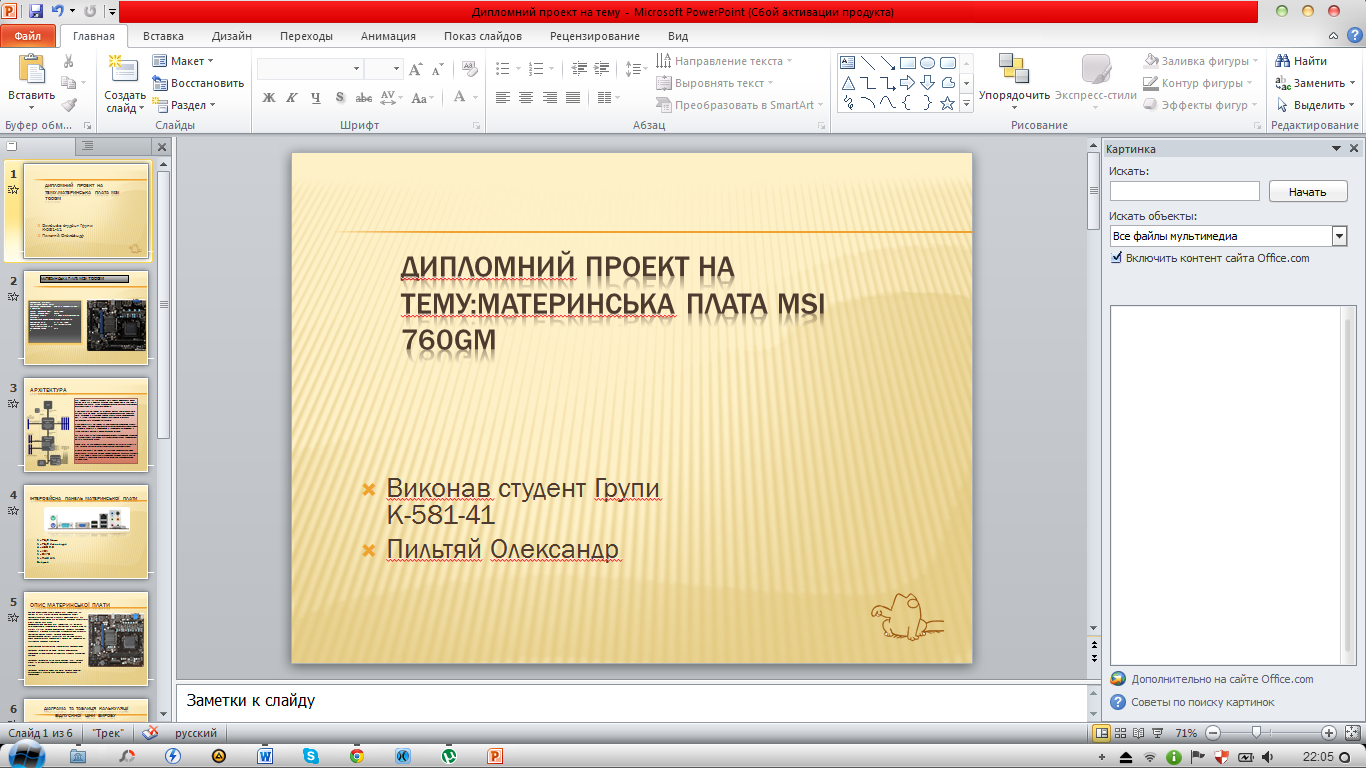The width and height of the screenshot is (1366, 768).
Task: Click the zoom slider handle
Action: [x=1255, y=733]
